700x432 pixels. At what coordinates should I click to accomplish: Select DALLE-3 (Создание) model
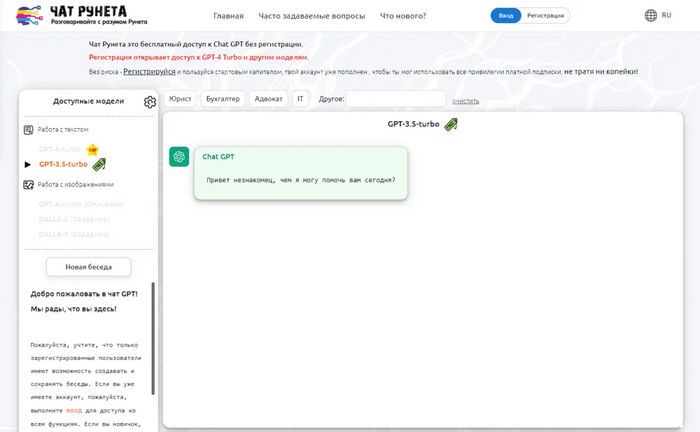click(x=74, y=234)
